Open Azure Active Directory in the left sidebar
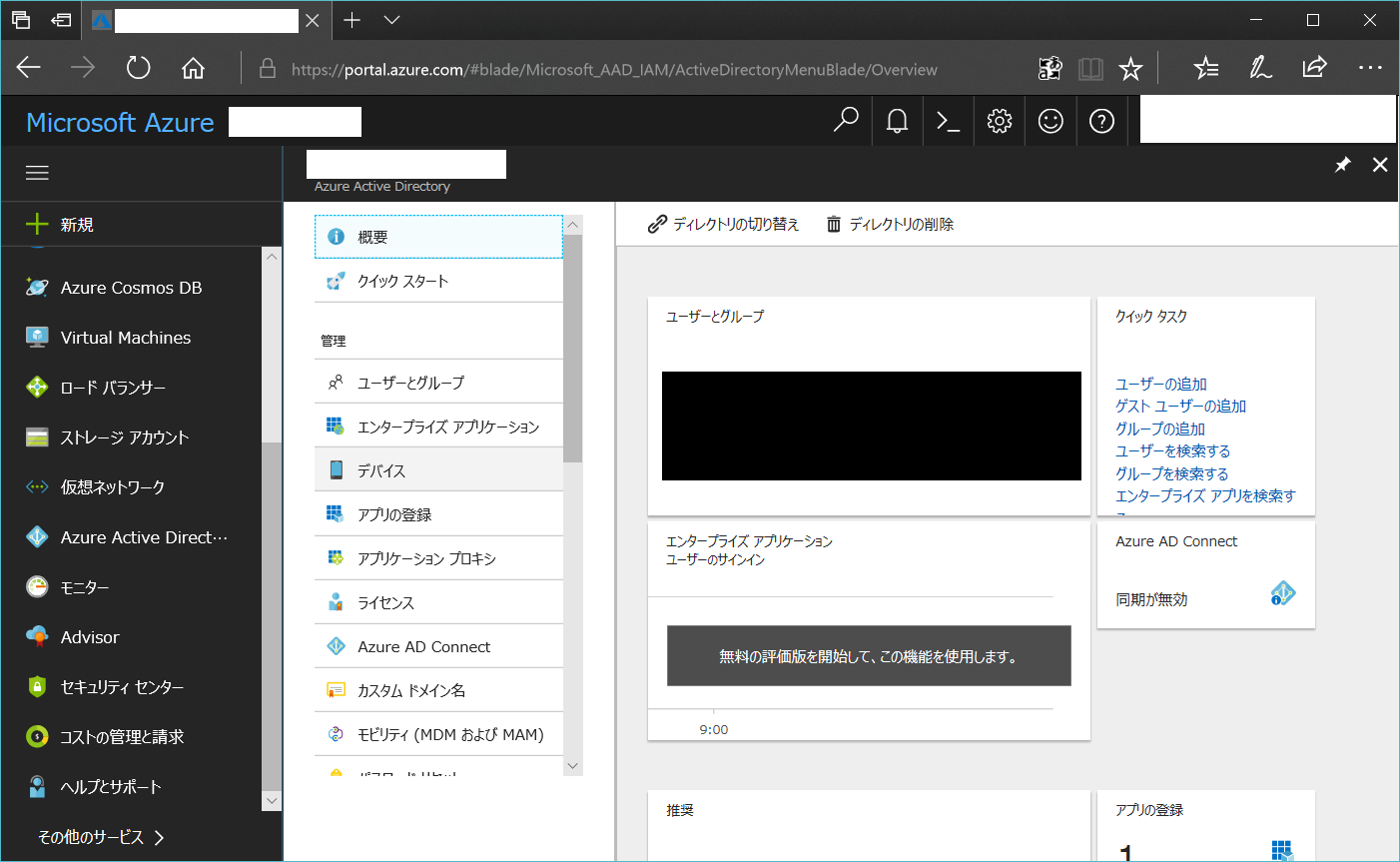1400x862 pixels. coord(144,537)
